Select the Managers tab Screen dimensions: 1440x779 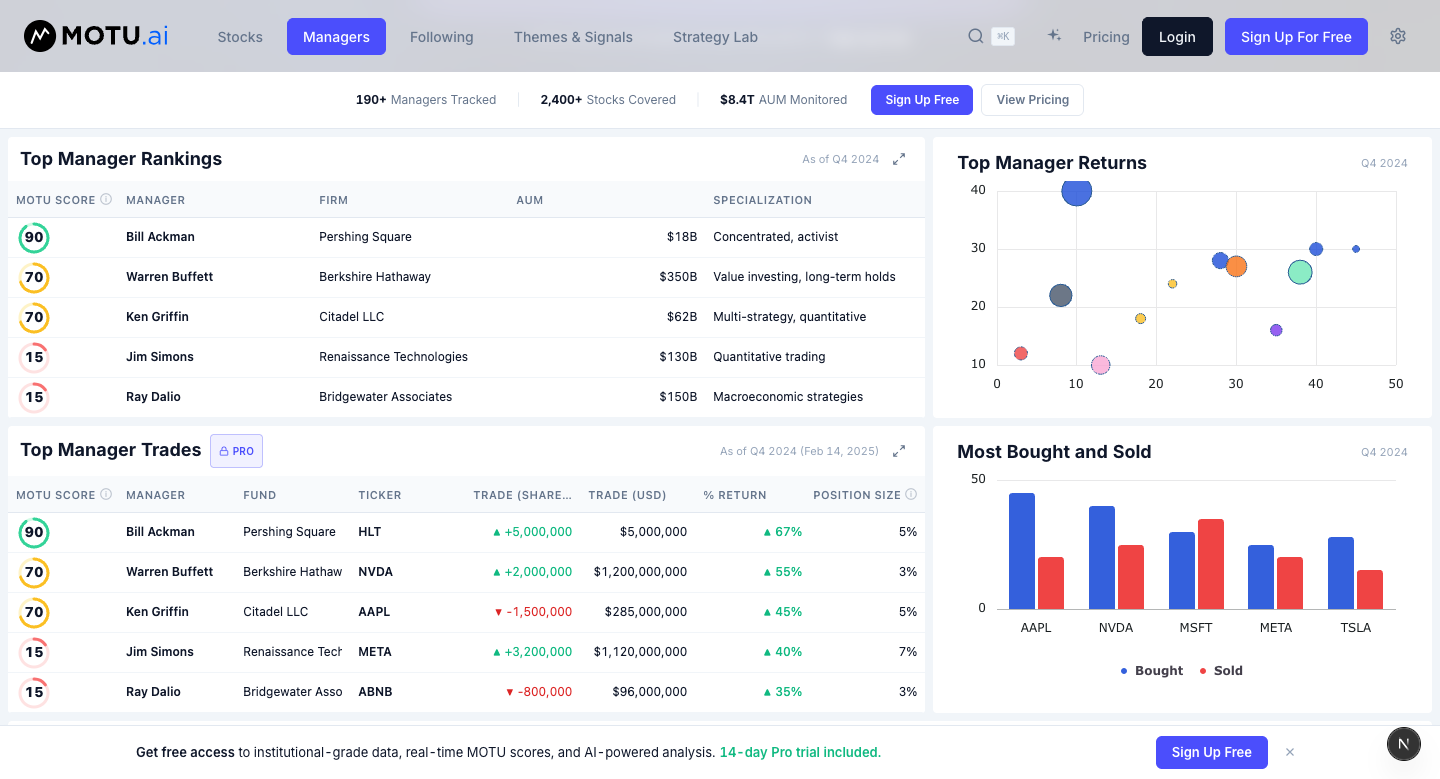pos(336,37)
